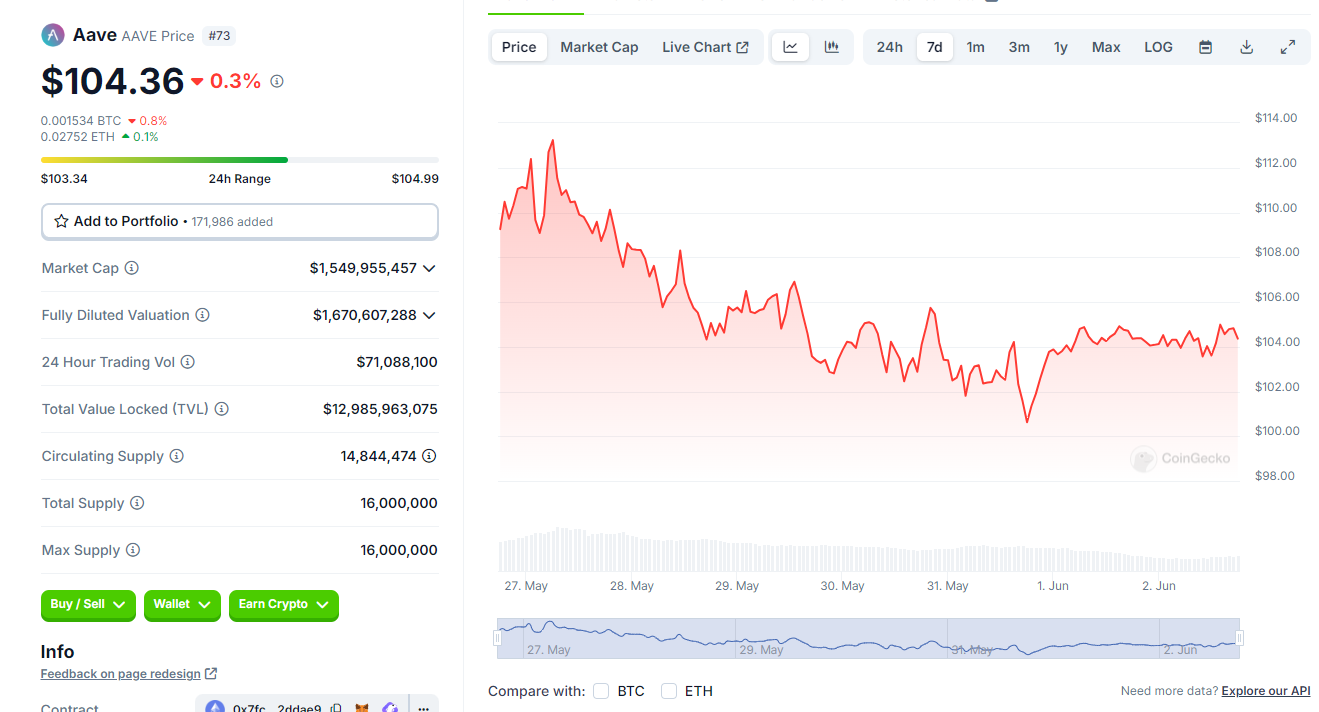This screenshot has width=1319, height=712.
Task: Open the Total Value Locked info icon
Action: coord(222,409)
